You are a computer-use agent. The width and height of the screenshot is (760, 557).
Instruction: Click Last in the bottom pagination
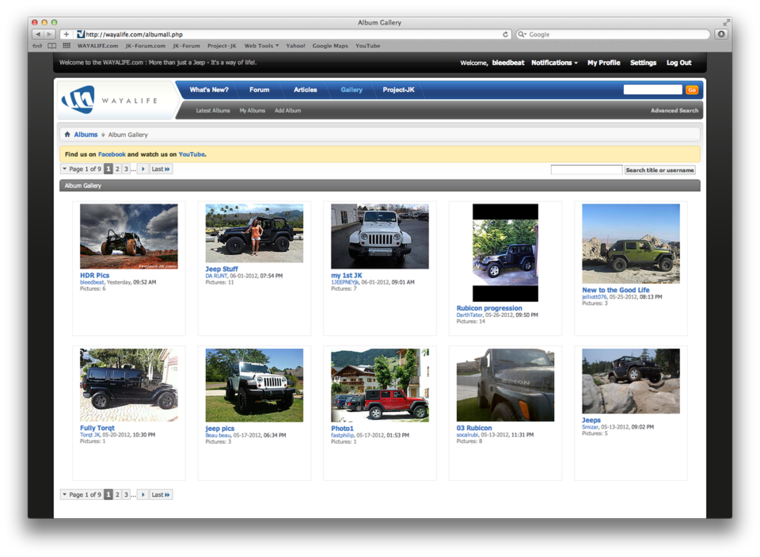(x=161, y=494)
